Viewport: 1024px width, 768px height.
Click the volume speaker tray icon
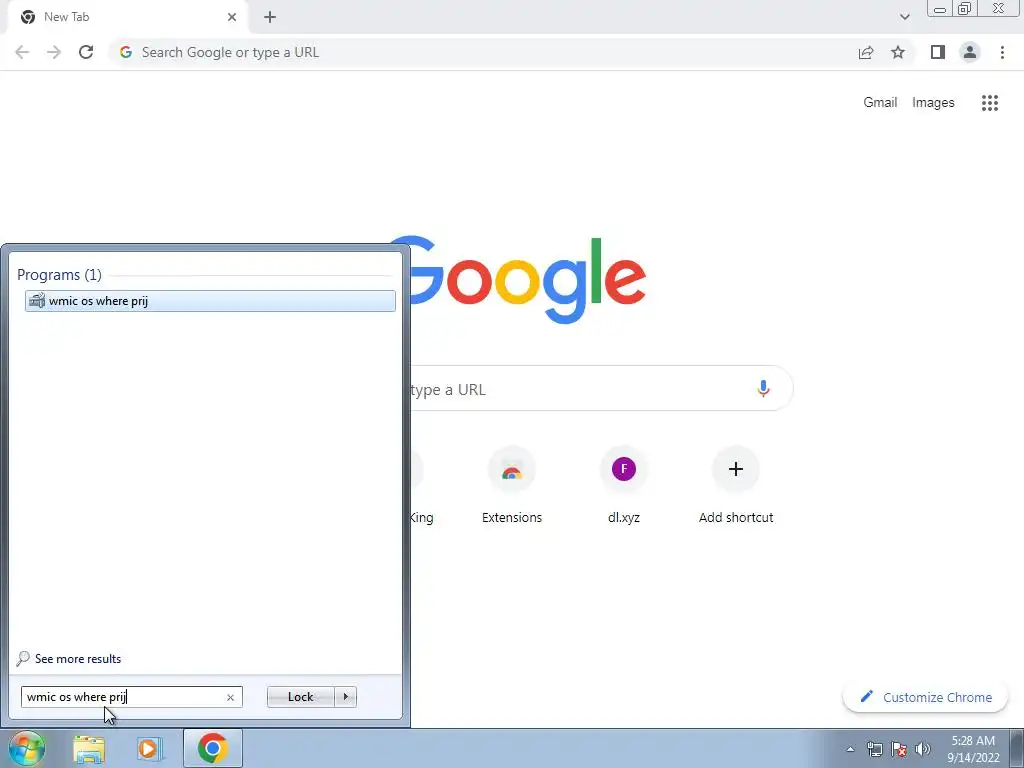point(923,749)
